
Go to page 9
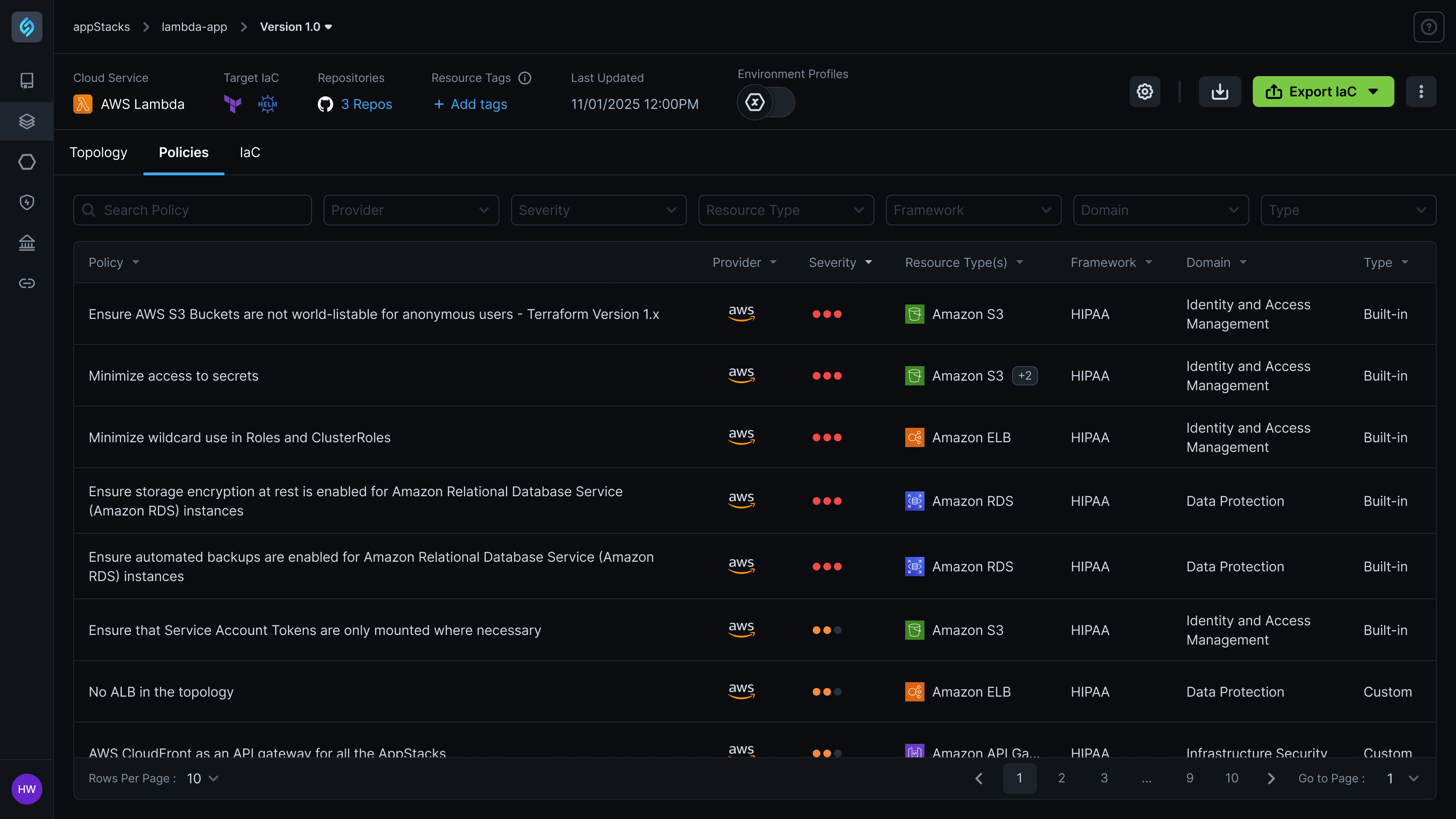click(1190, 778)
